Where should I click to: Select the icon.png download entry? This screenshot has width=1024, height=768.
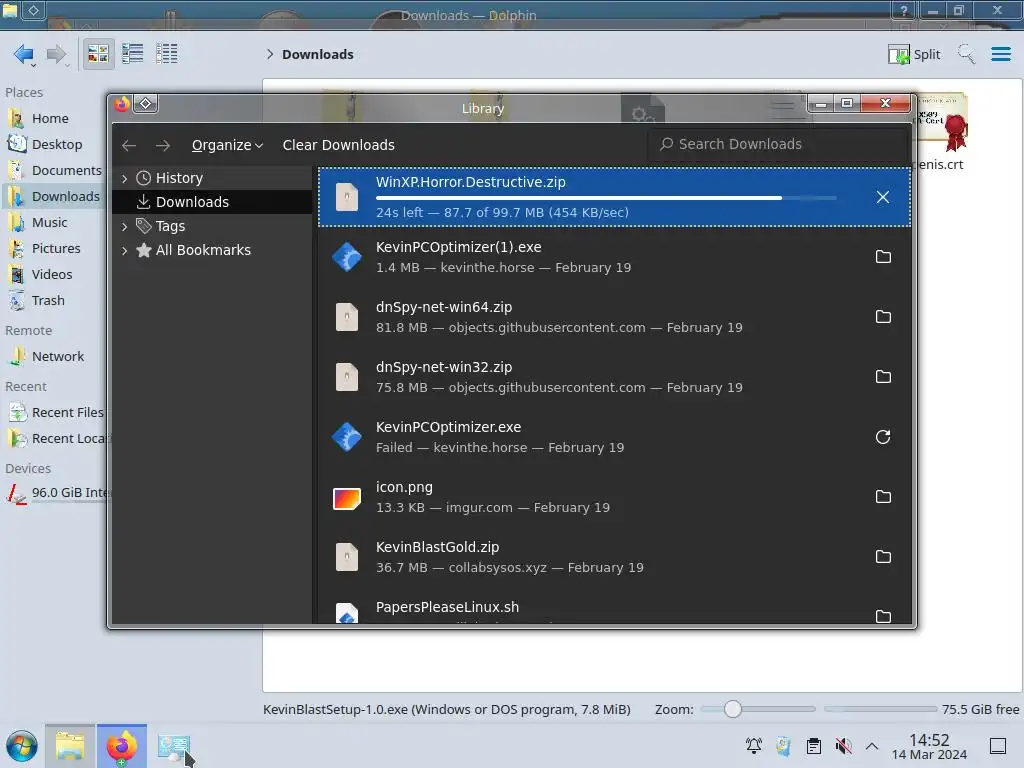click(614, 498)
